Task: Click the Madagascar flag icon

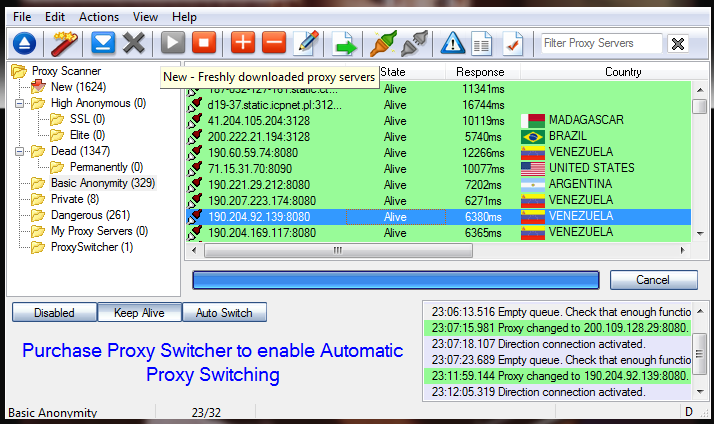Action: coord(533,121)
